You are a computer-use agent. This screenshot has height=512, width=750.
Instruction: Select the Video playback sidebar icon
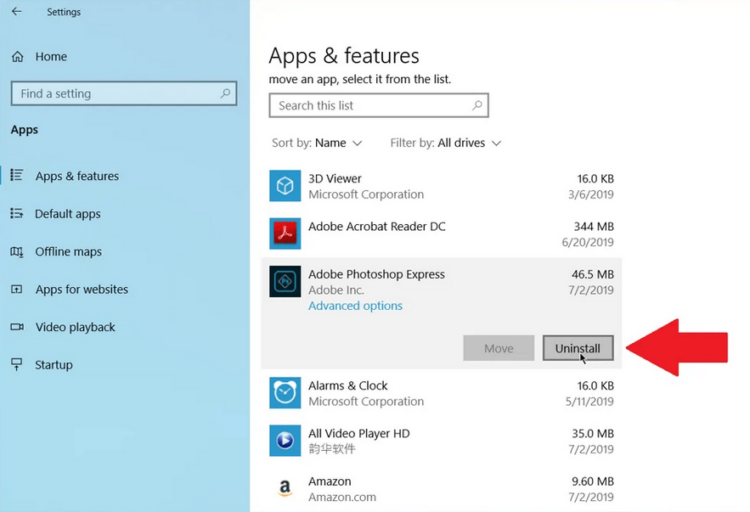17,327
